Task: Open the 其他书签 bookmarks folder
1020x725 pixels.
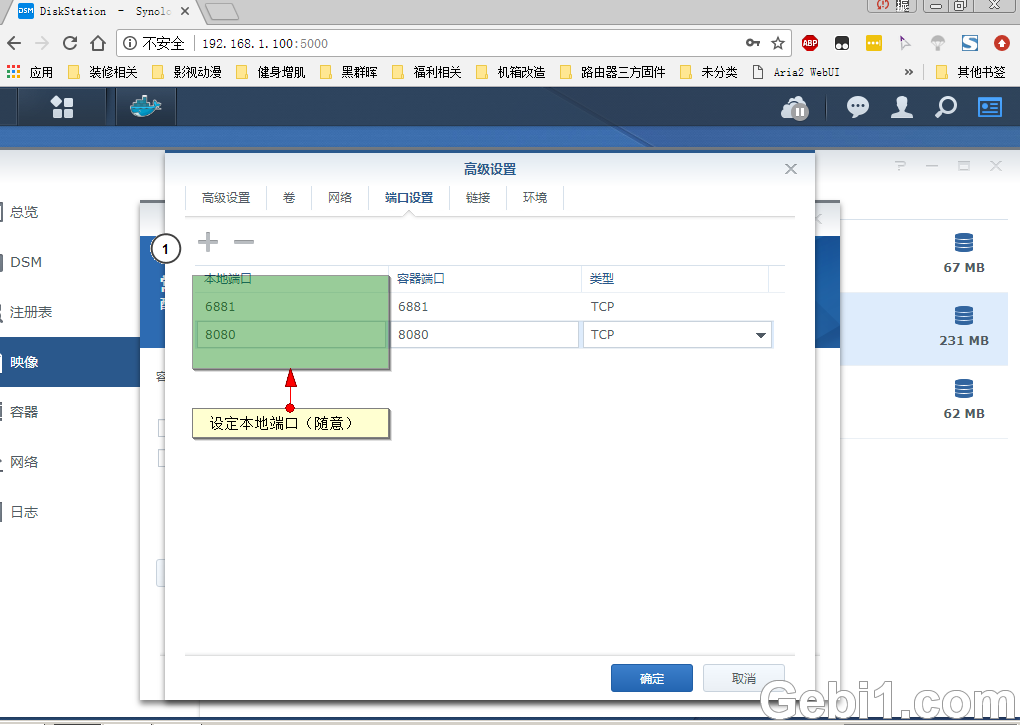Action: tap(975, 71)
